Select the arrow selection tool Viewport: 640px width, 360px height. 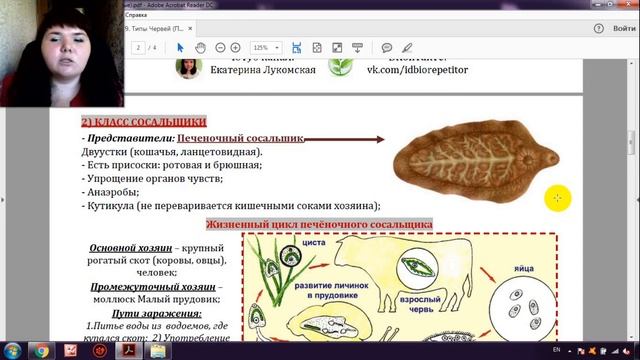180,48
